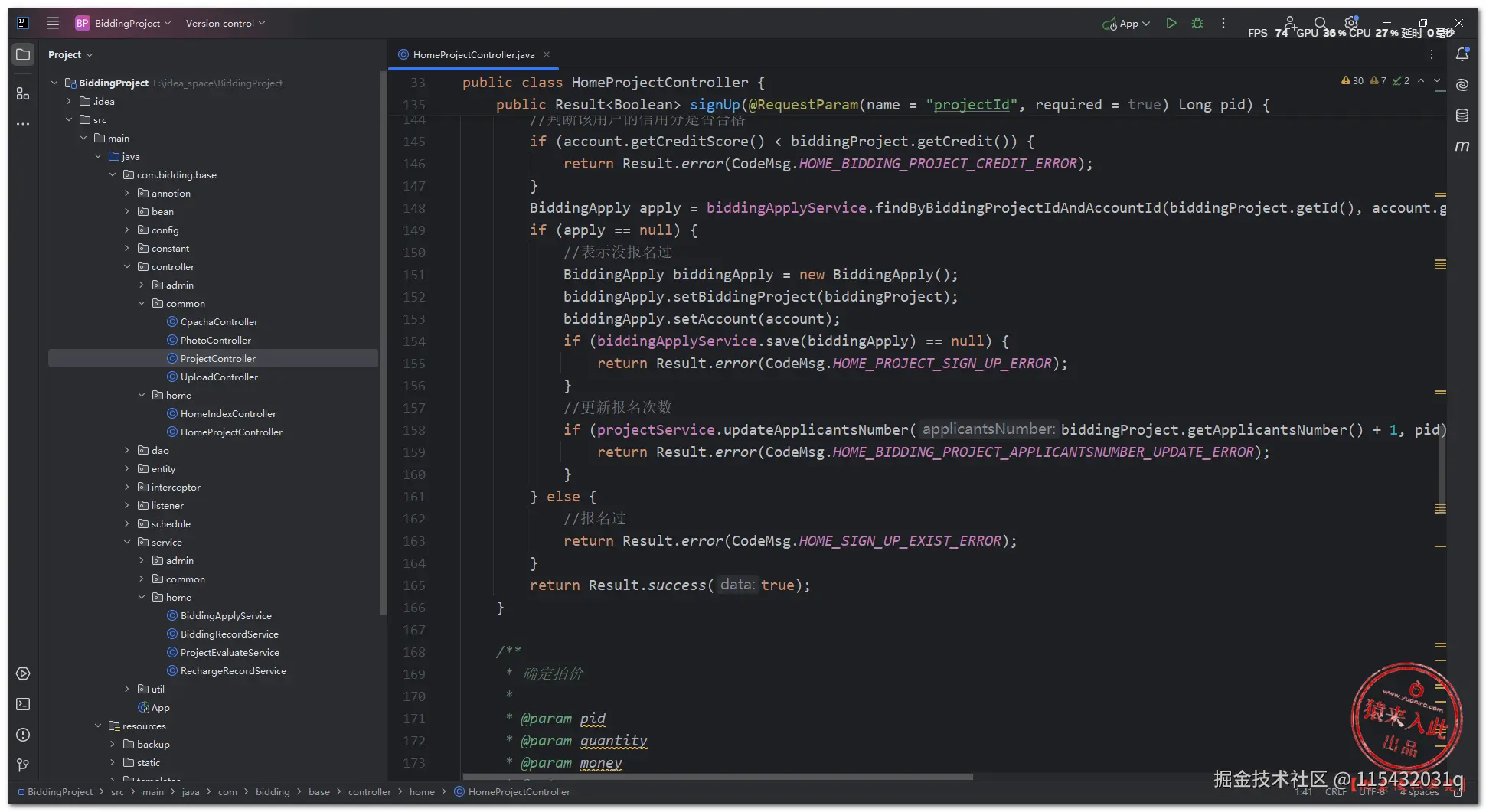Start debugging with the Debug bug icon

[x=1197, y=23]
